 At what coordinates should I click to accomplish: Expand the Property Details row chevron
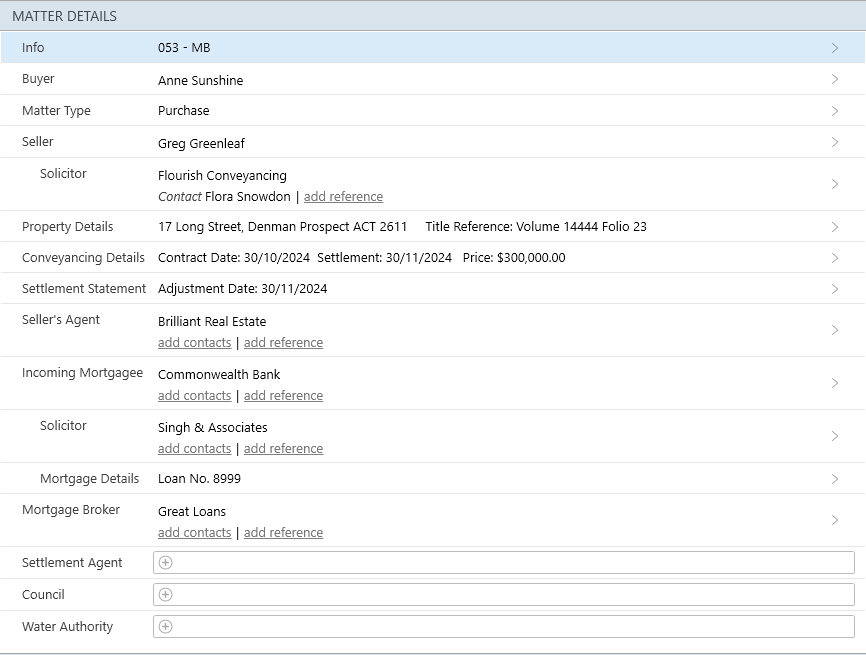point(835,227)
